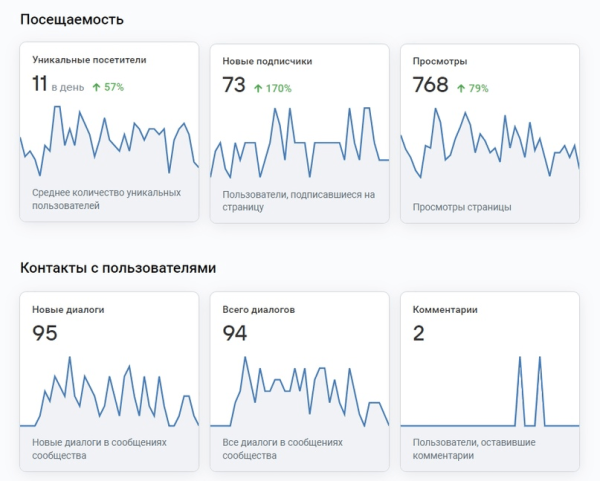
Task: Click the Посещаемость section heading
Action: coord(73,19)
